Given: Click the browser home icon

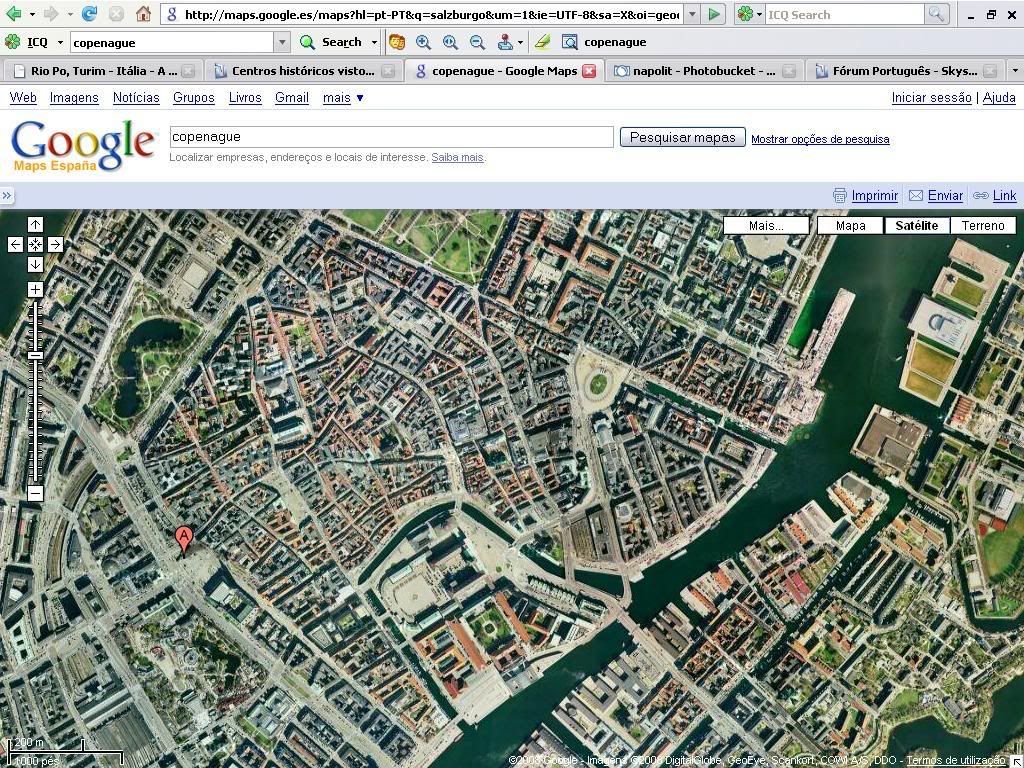Looking at the screenshot, I should pos(143,14).
